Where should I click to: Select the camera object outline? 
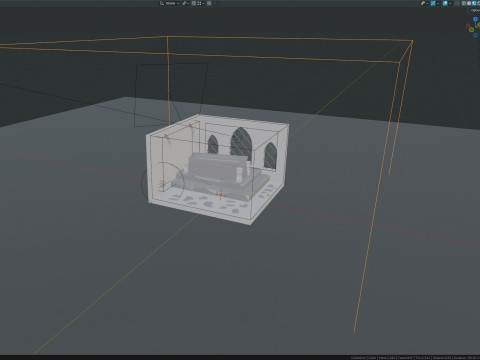pyautogui.click(x=171, y=95)
